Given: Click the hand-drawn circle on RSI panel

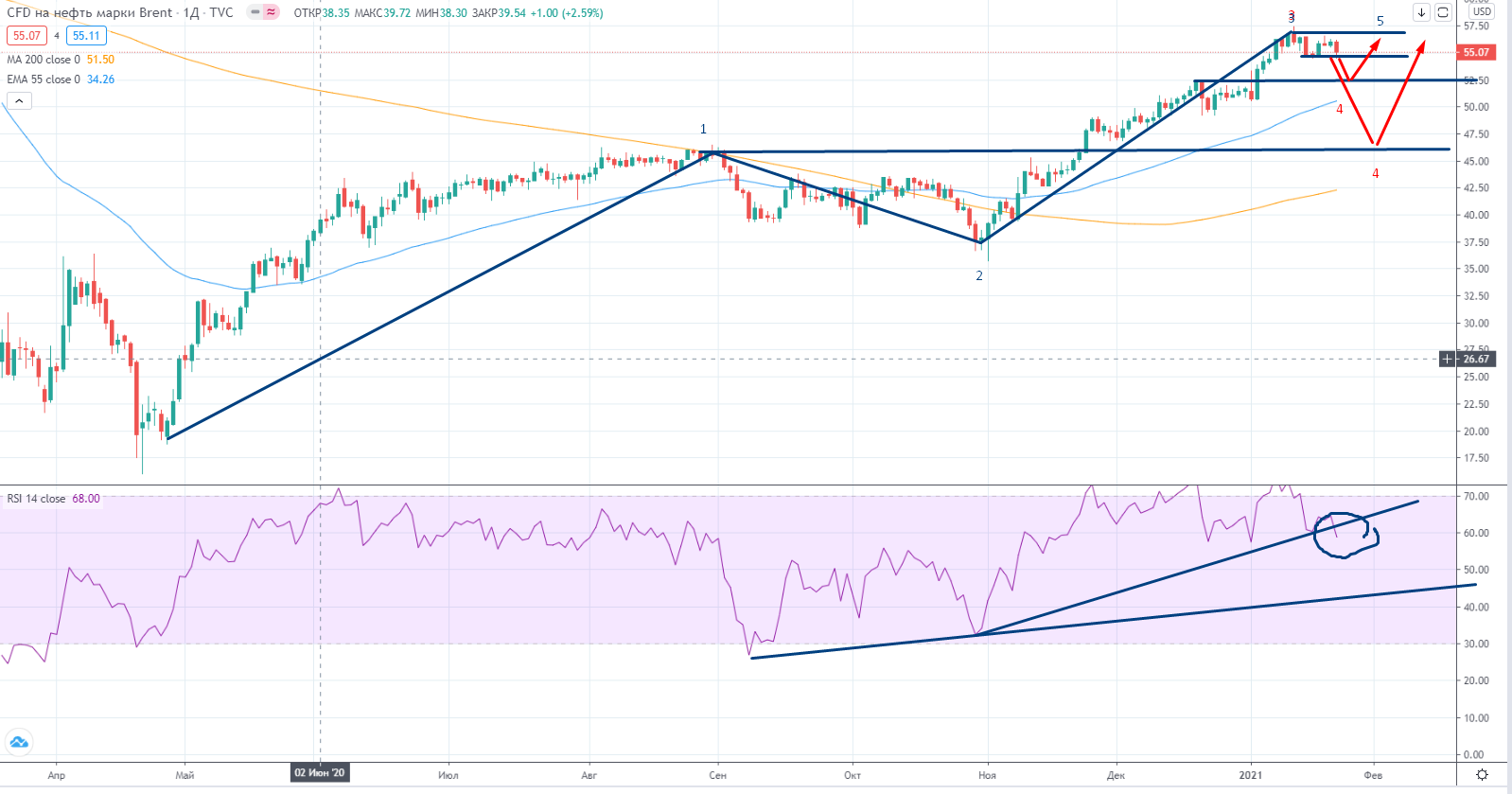Looking at the screenshot, I should point(1346,536).
